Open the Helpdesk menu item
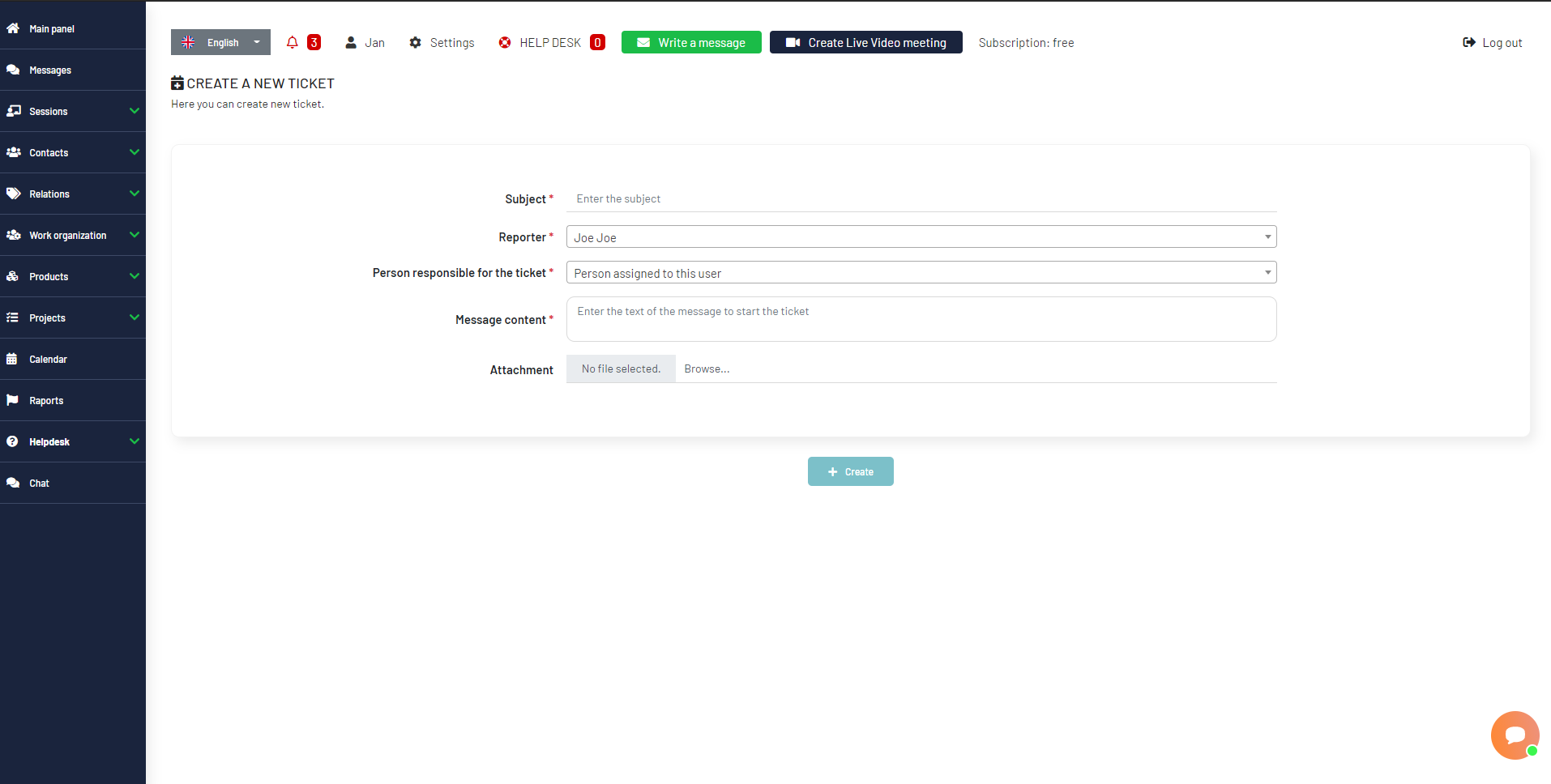This screenshot has height=784, width=1551. (x=49, y=441)
